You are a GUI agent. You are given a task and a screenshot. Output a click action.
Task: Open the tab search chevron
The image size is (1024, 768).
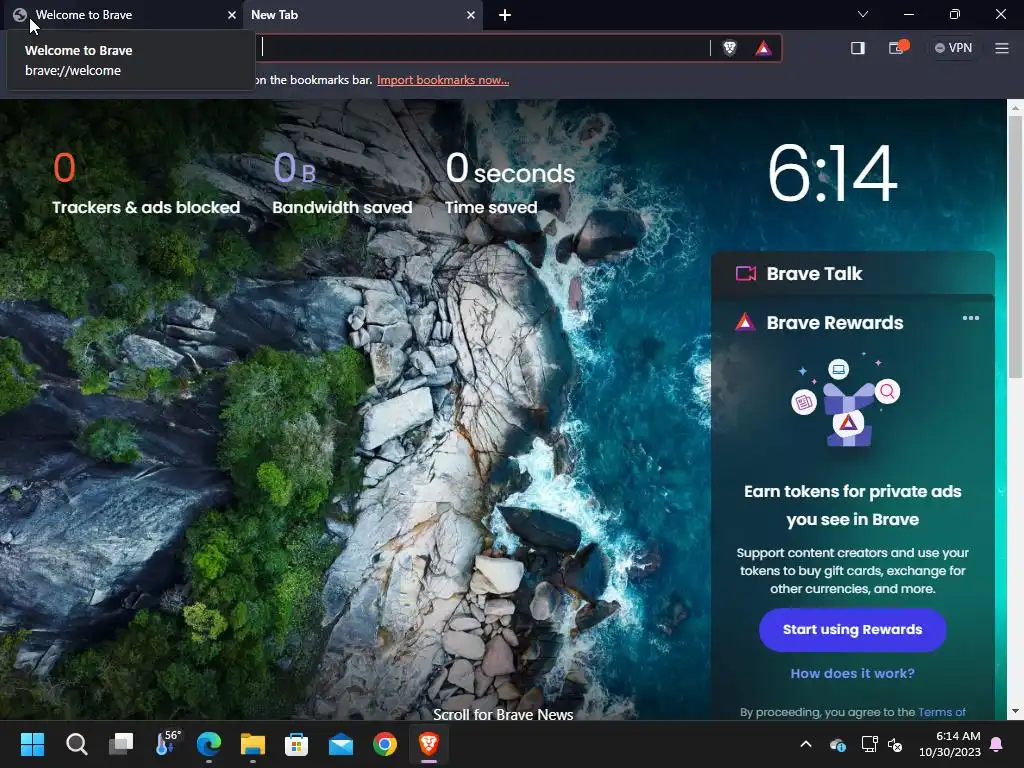tap(863, 14)
